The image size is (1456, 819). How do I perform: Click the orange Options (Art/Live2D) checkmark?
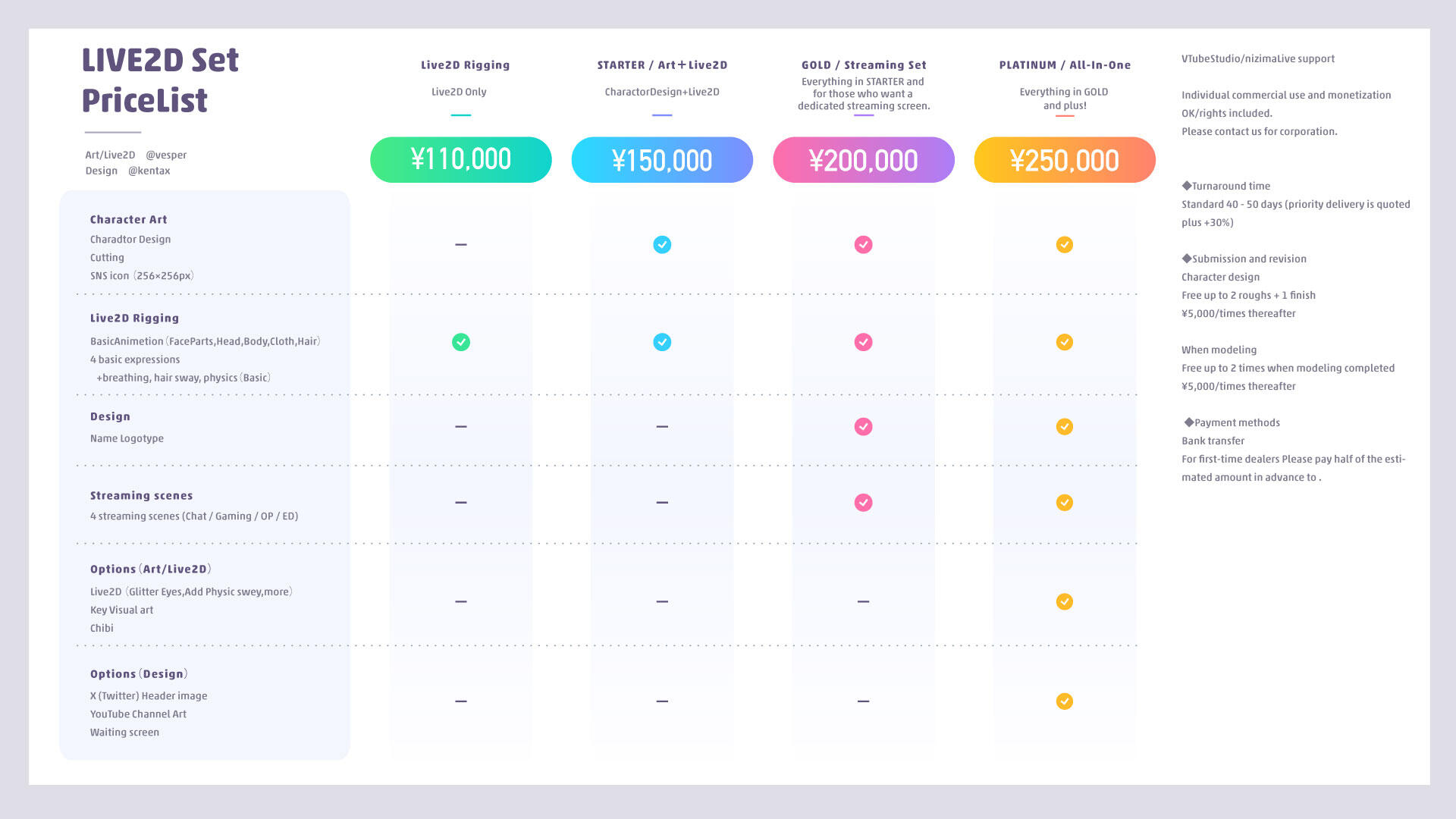click(x=1065, y=601)
